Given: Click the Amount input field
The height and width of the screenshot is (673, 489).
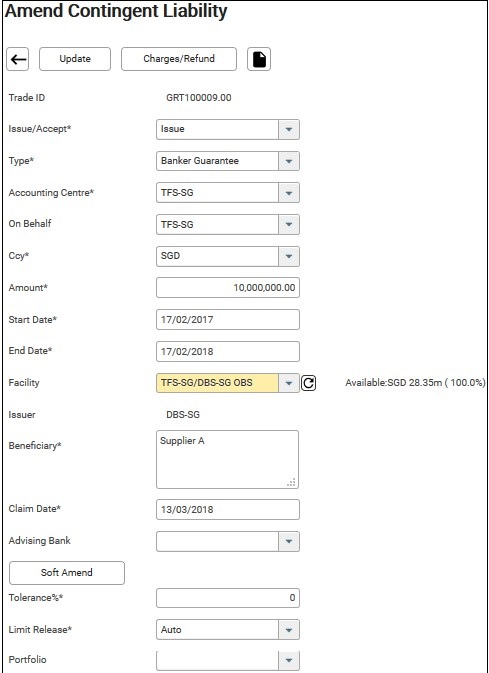Looking at the screenshot, I should [228, 288].
